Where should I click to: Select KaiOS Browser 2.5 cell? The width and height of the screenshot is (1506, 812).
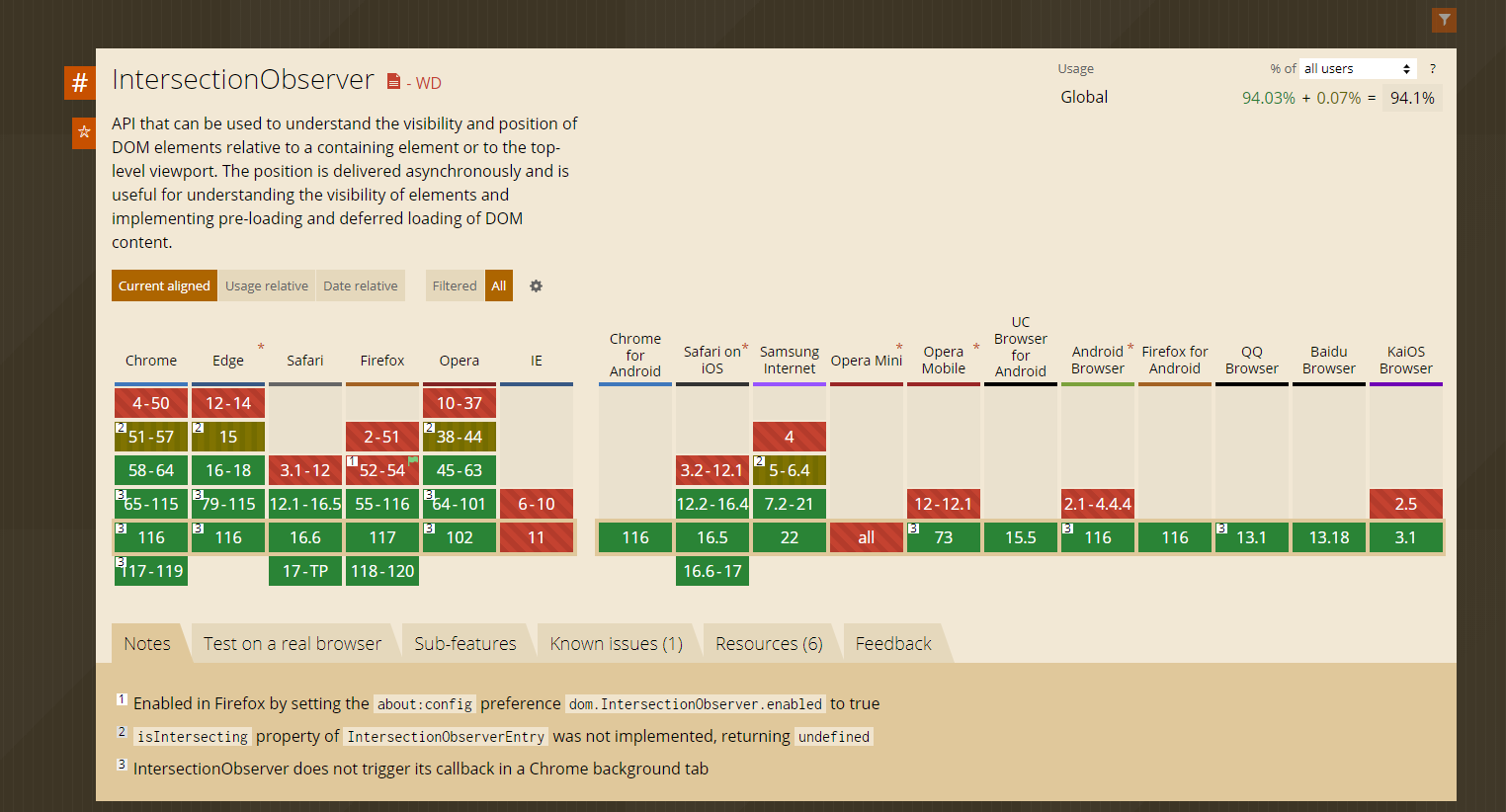[x=1406, y=504]
